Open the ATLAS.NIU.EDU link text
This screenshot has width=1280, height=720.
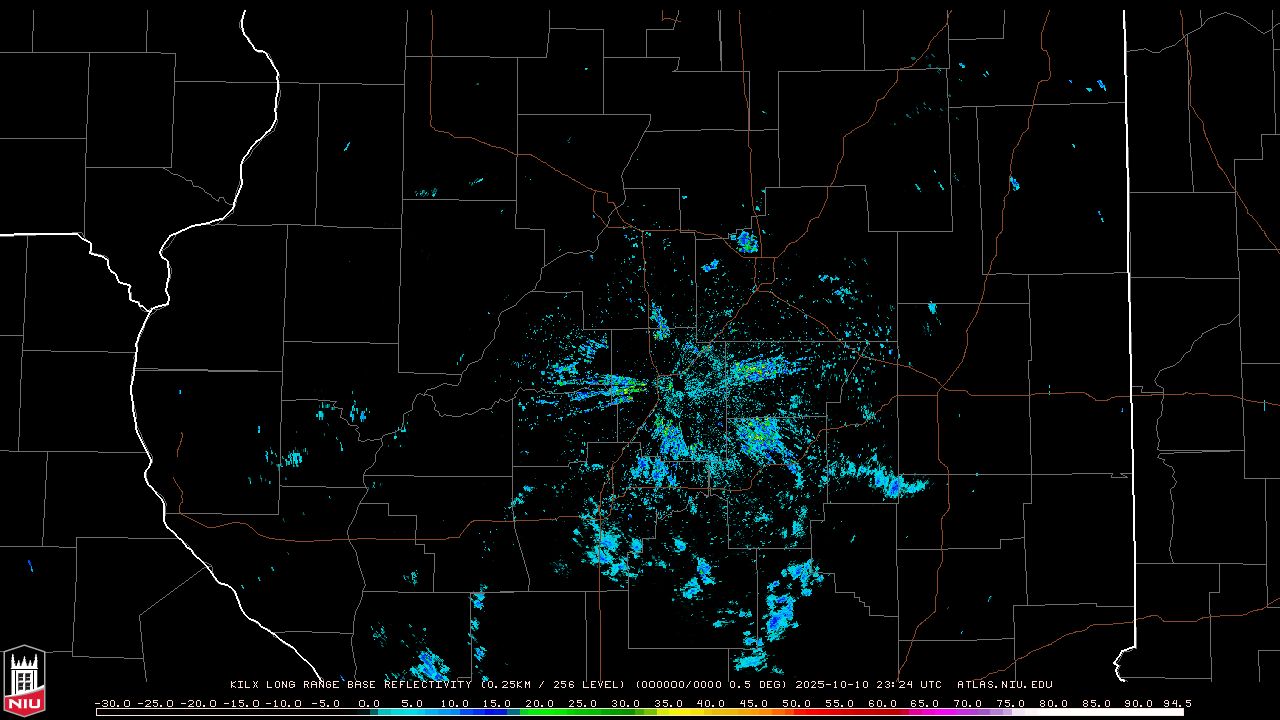(1004, 685)
